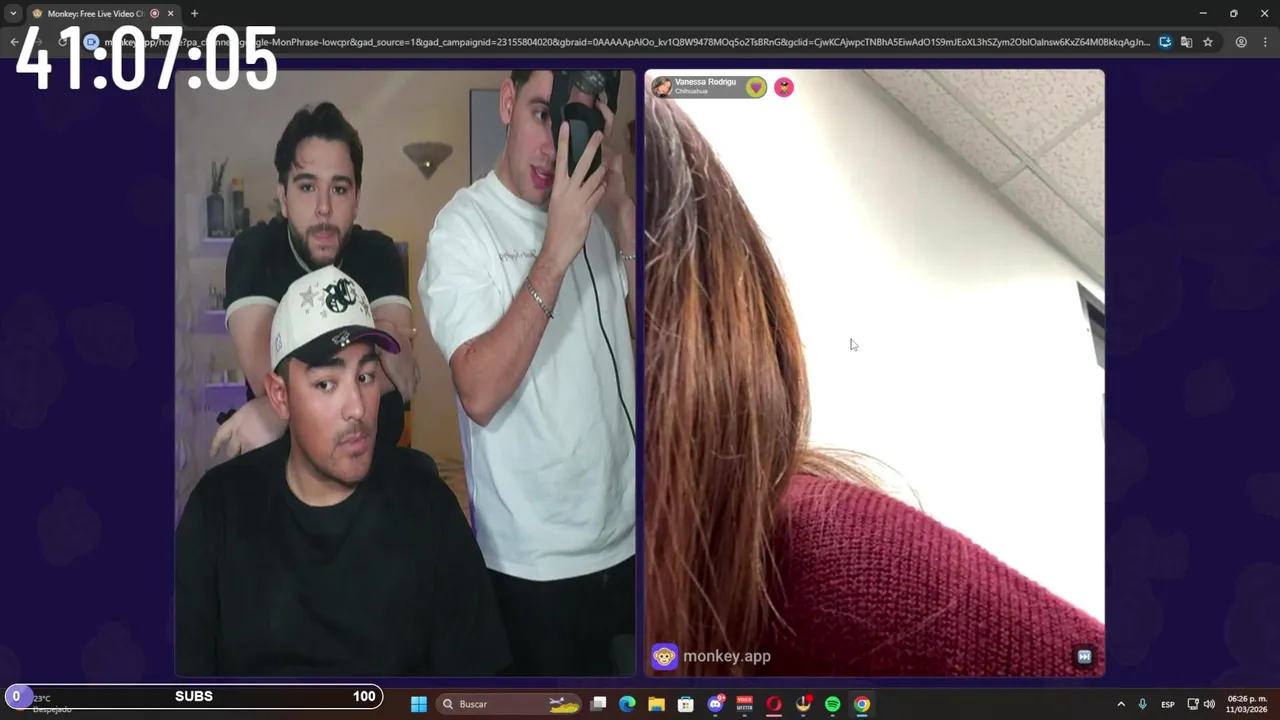1280x720 pixels.
Task: Click the pink report user icon
Action: pyautogui.click(x=784, y=88)
